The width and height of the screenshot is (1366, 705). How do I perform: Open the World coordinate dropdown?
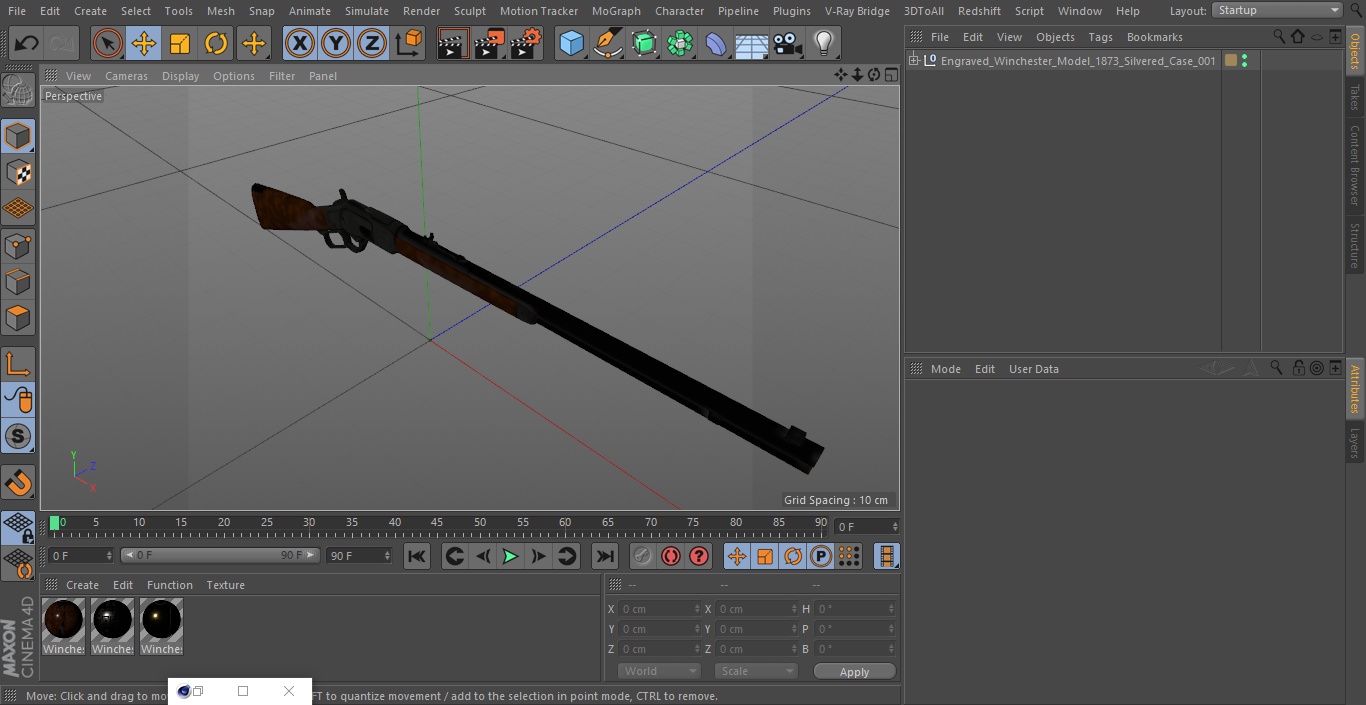(x=659, y=671)
